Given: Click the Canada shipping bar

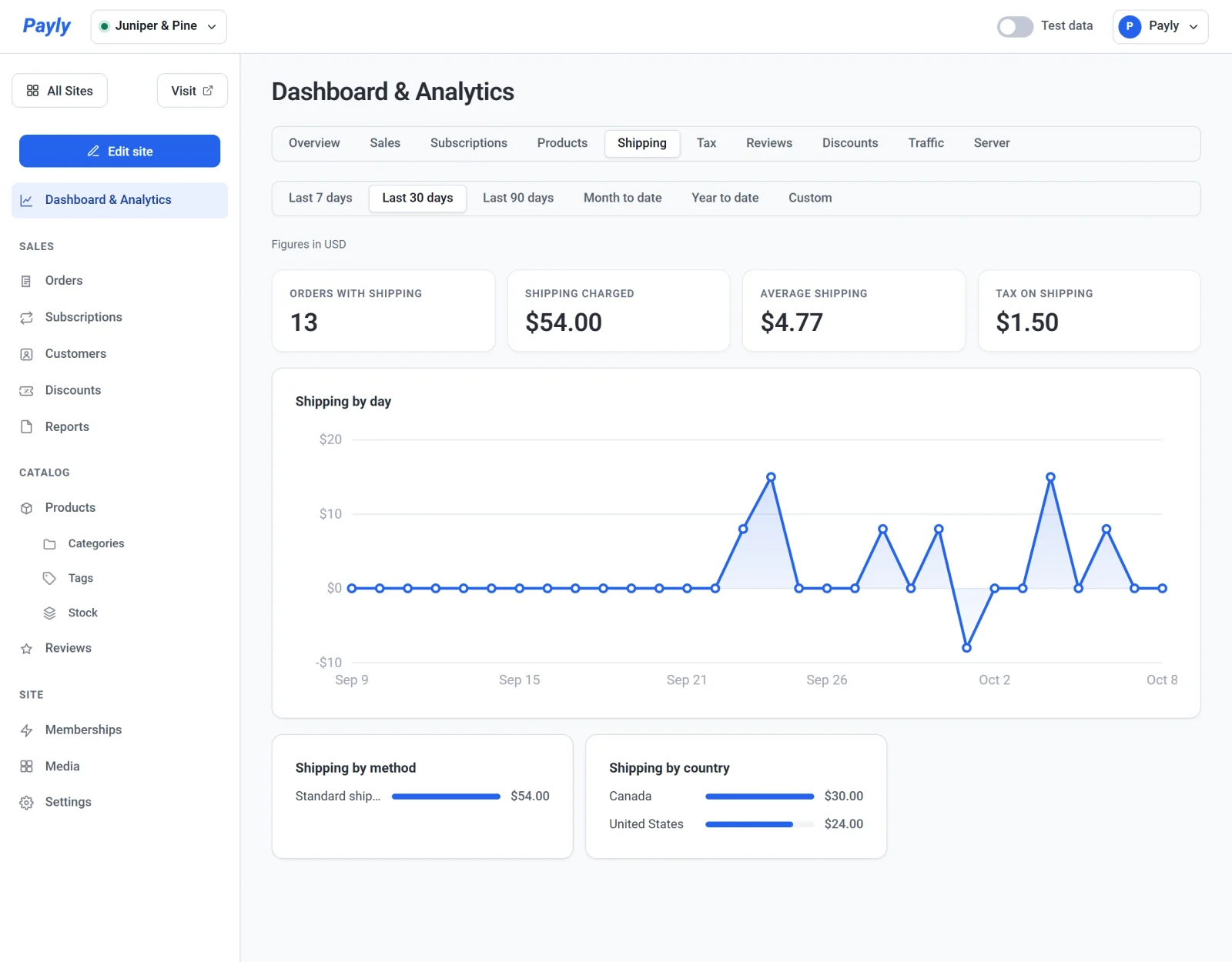Looking at the screenshot, I should pos(759,797).
